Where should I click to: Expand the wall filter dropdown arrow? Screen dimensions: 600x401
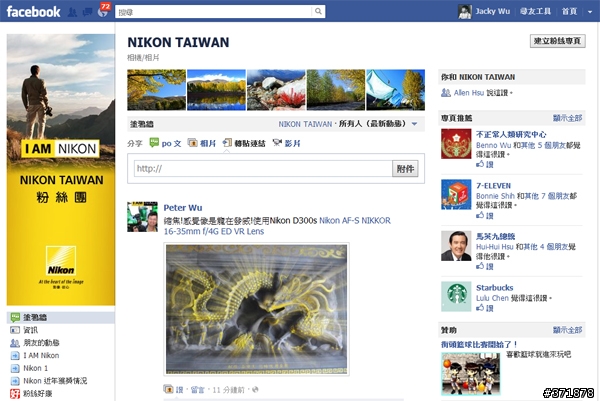(414, 124)
